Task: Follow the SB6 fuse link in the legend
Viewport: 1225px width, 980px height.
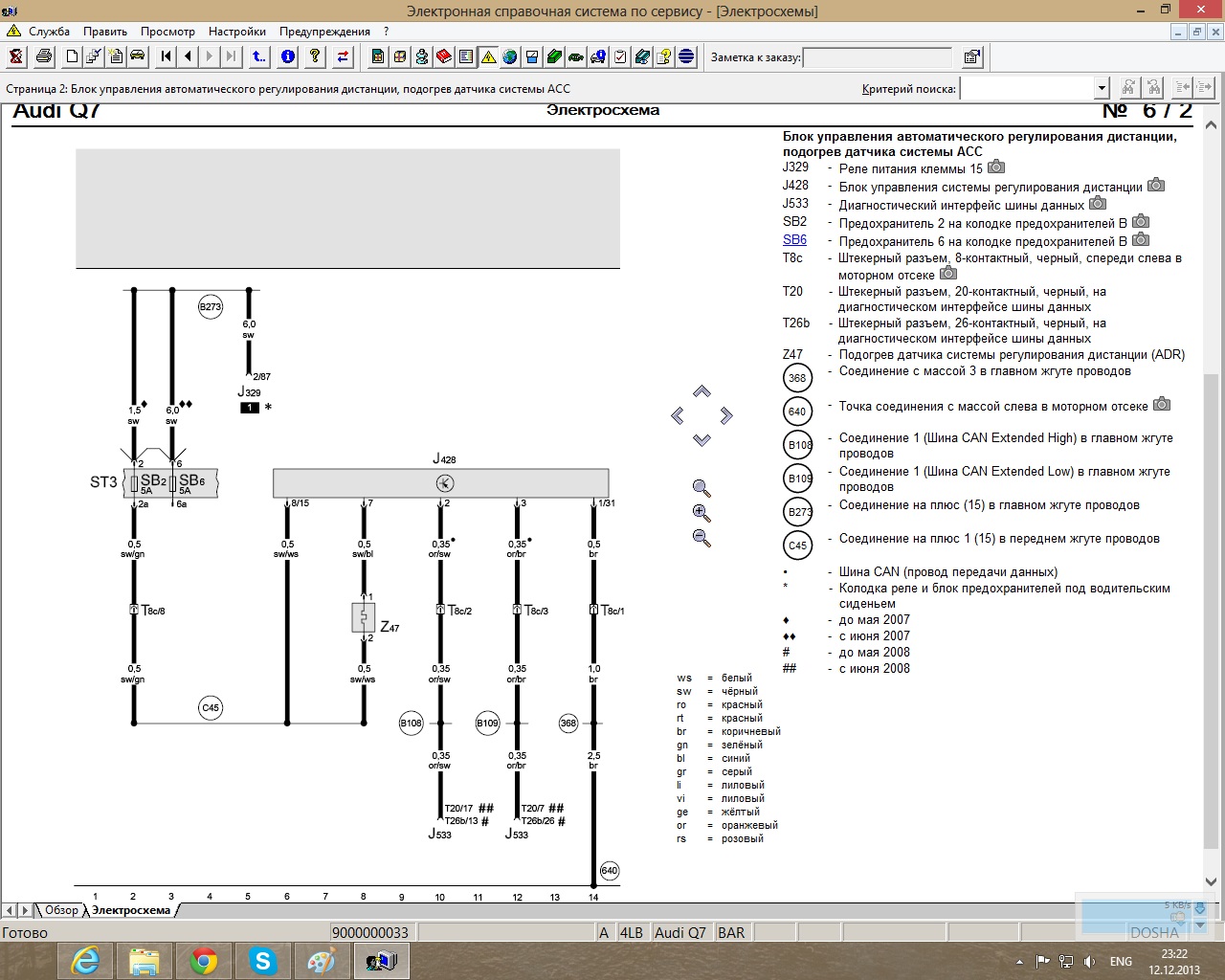Action: pyautogui.click(x=794, y=240)
